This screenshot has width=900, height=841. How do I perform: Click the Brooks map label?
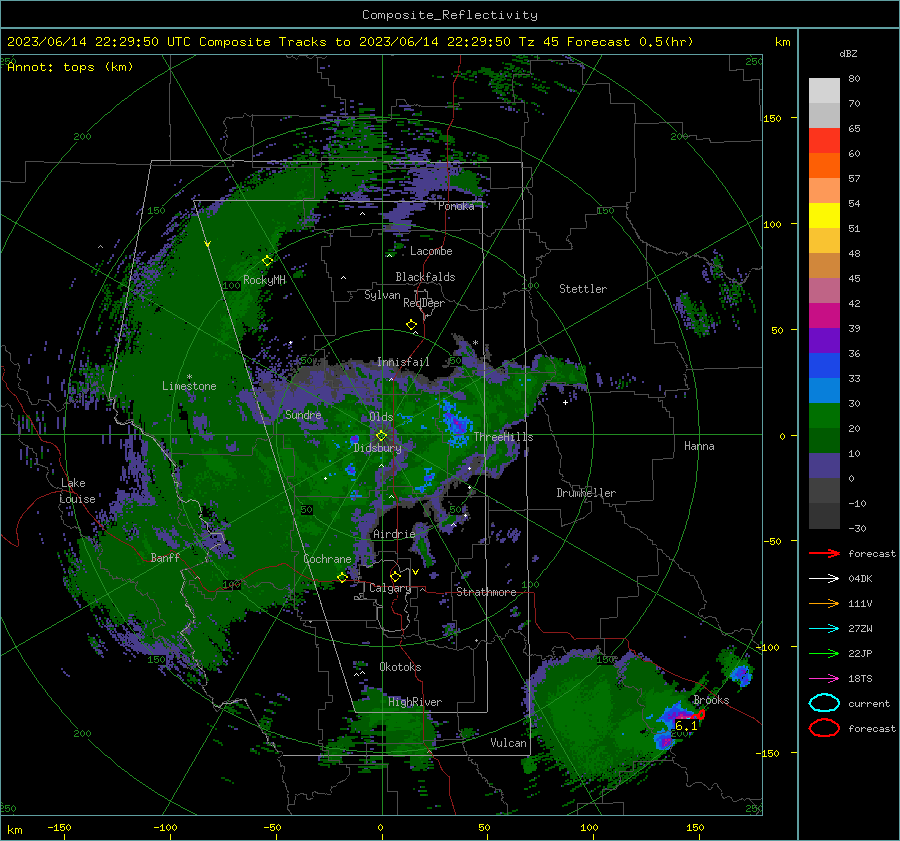click(x=711, y=700)
